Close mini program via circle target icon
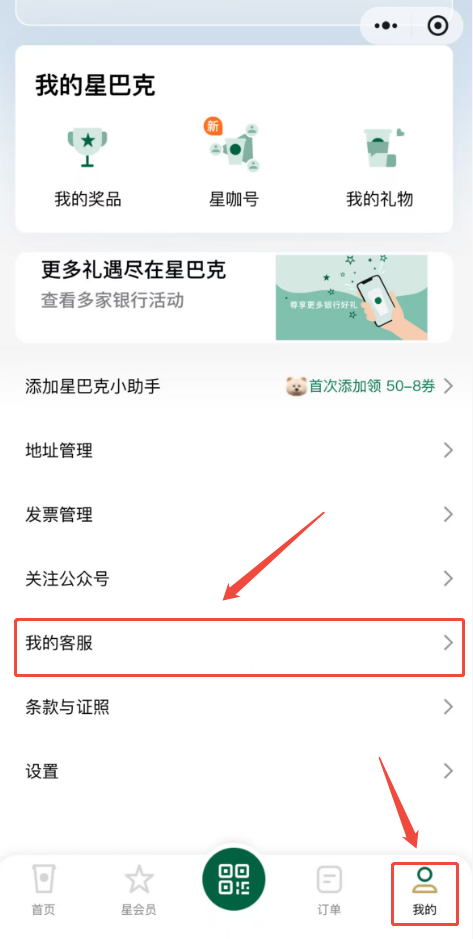The height and width of the screenshot is (939, 473). (x=438, y=26)
